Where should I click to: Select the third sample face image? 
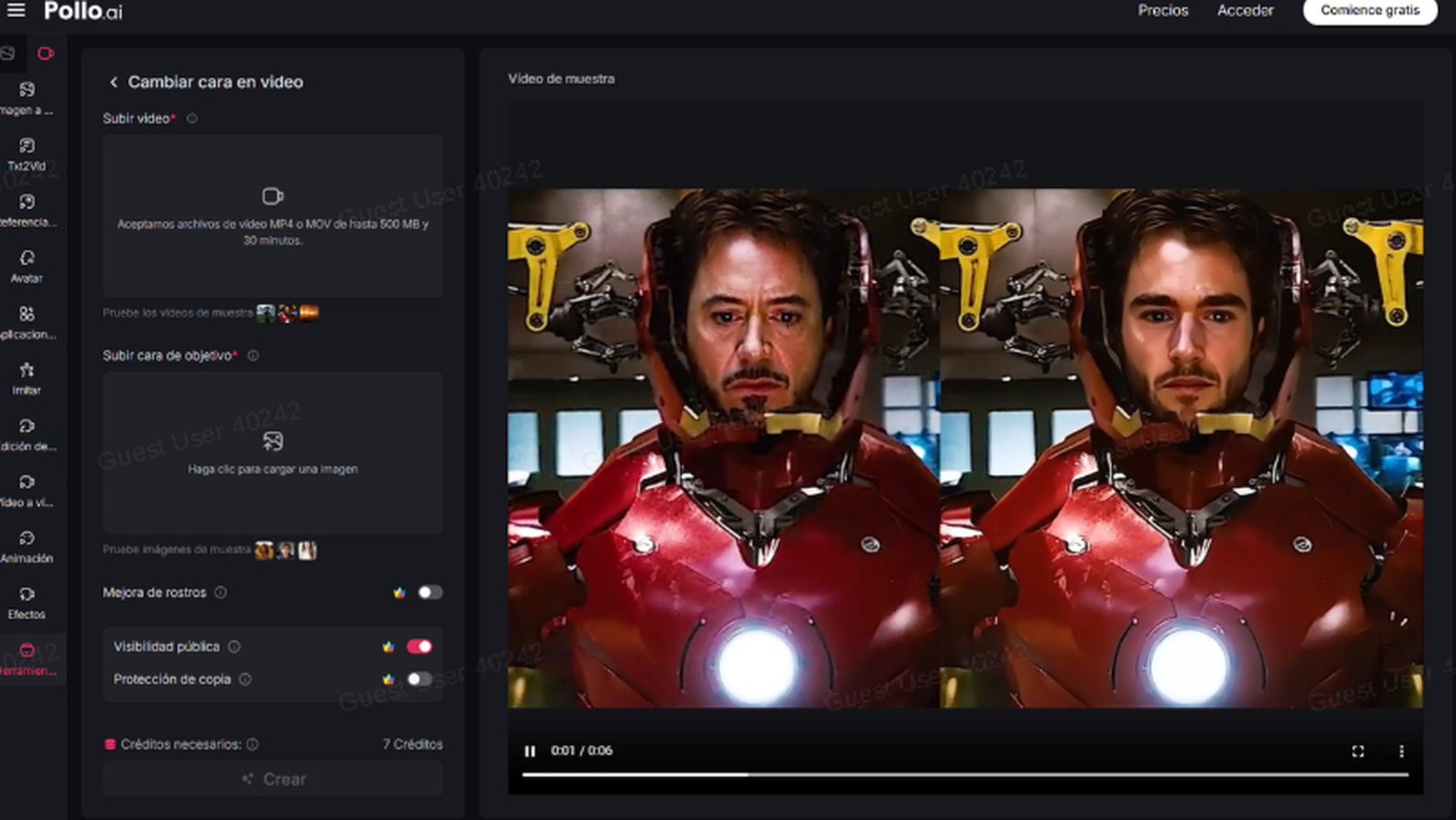tap(308, 550)
